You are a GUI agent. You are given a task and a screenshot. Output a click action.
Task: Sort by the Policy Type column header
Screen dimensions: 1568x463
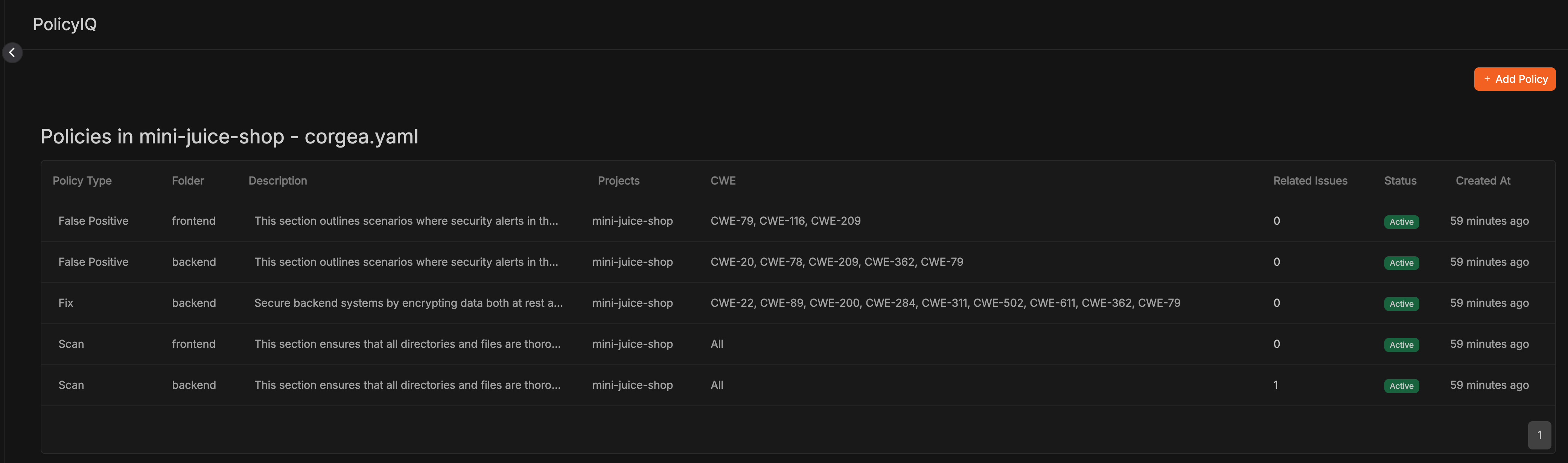(82, 181)
